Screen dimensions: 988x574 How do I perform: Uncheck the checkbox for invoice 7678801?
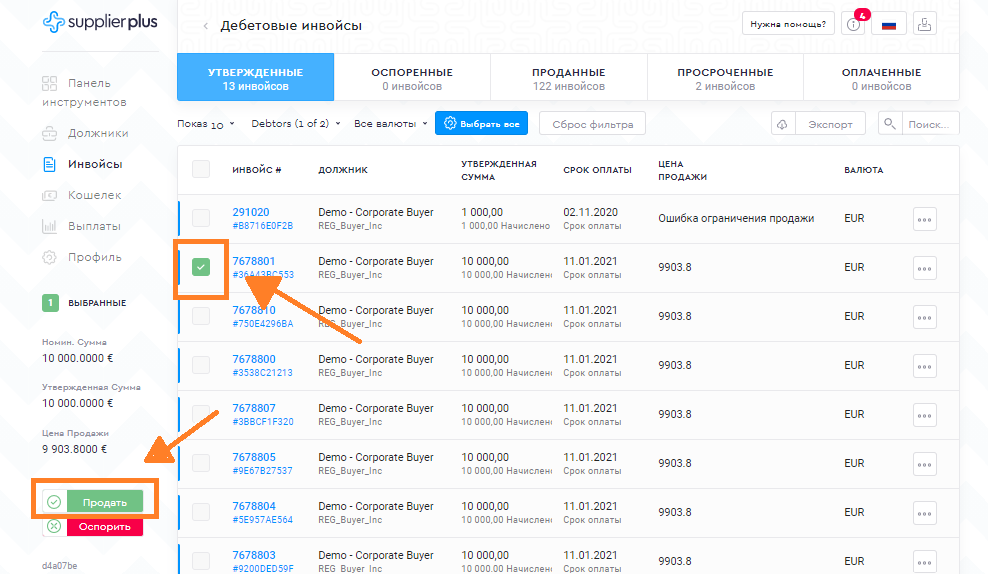click(201, 267)
